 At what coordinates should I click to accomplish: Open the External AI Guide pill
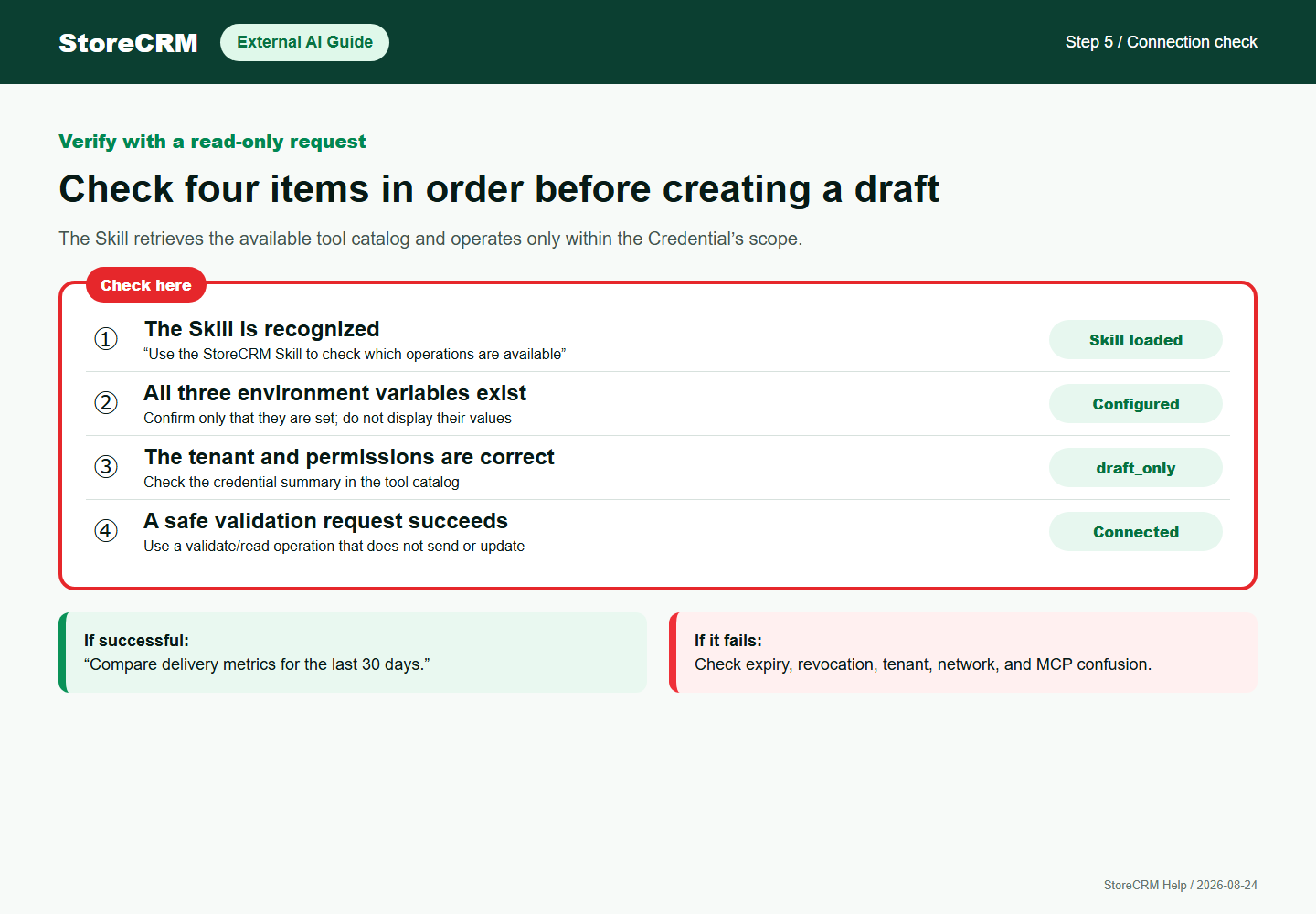pyautogui.click(x=304, y=42)
